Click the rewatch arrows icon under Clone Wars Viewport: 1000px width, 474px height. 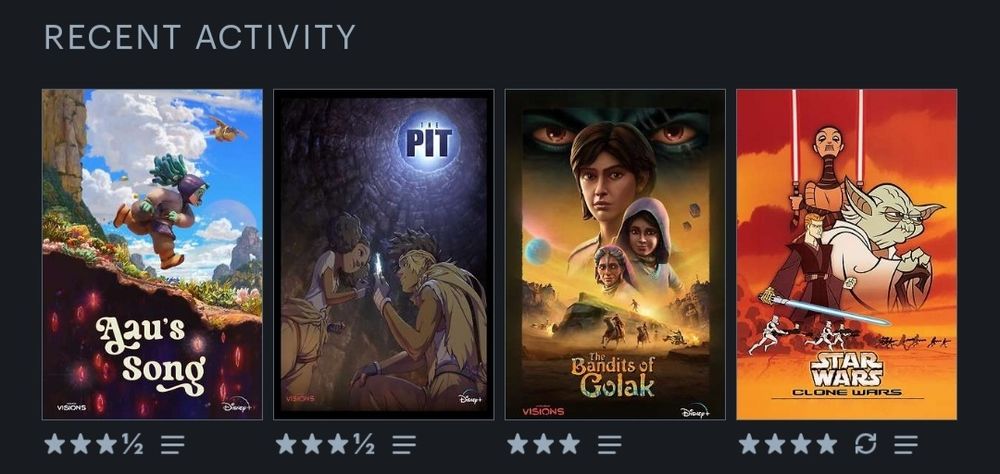point(865,443)
